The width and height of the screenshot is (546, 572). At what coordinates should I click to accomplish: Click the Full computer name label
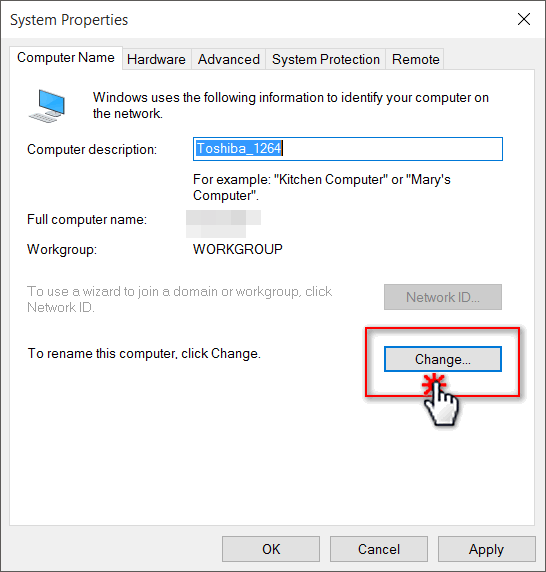pyautogui.click(x=87, y=220)
